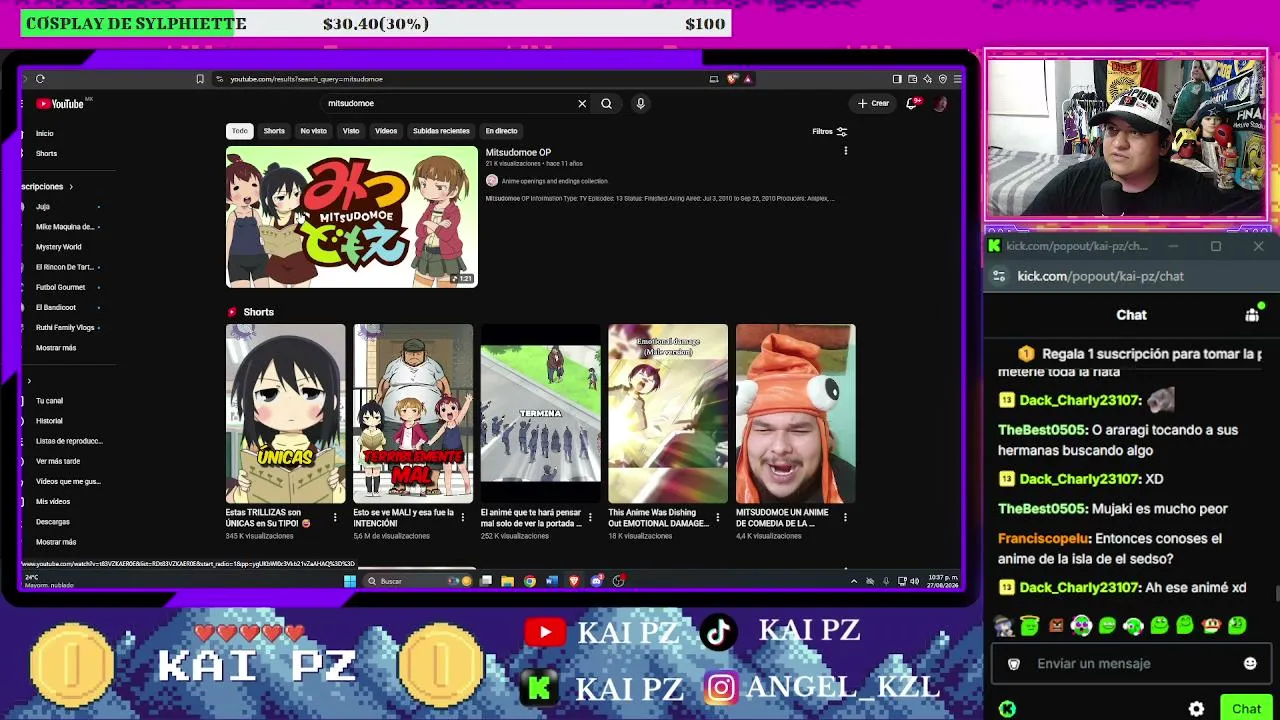
Task: Open options for MITSUDOMOE UN ANIME short
Action: click(845, 517)
